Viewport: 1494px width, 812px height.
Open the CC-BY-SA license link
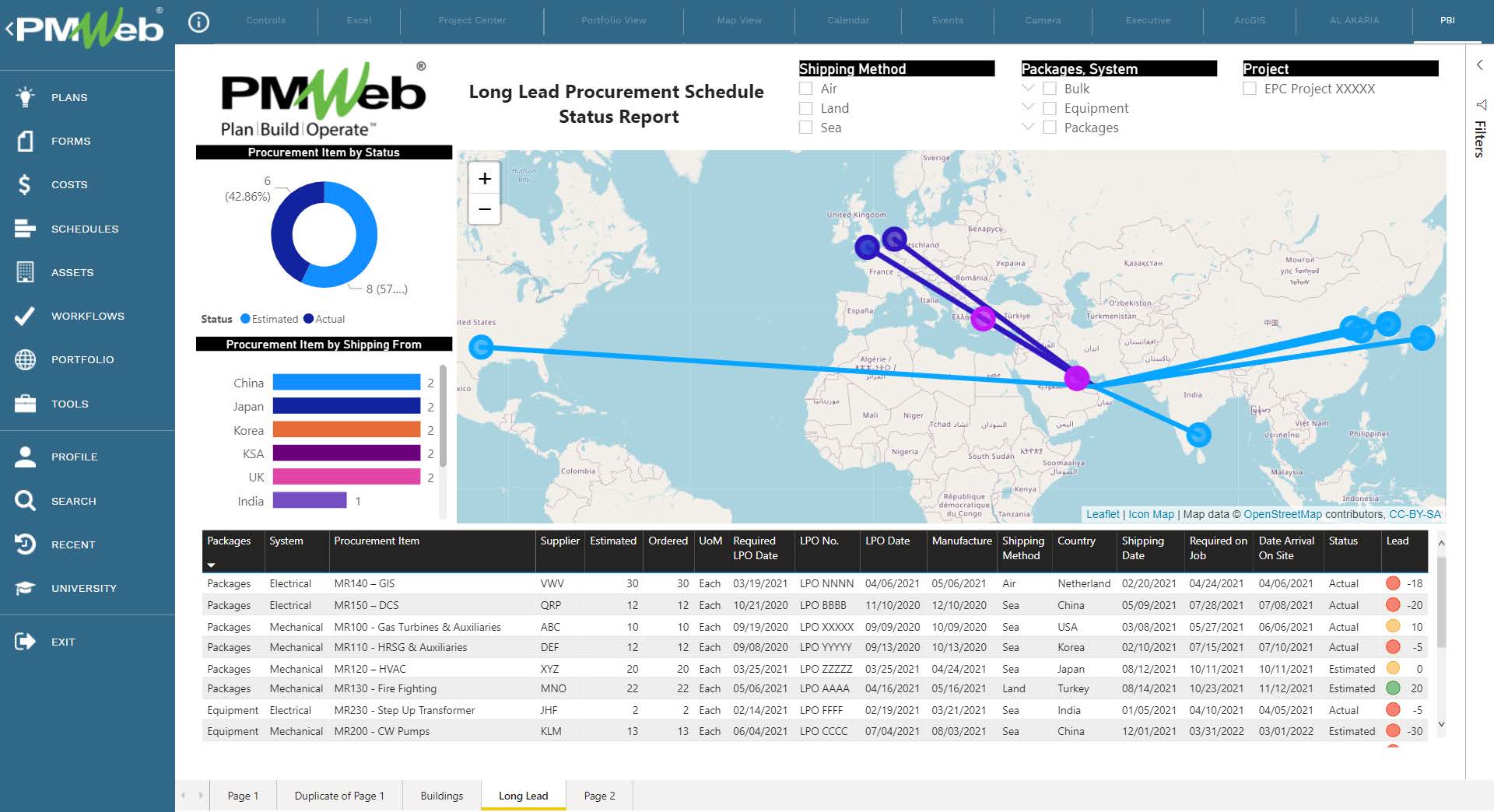click(1415, 514)
